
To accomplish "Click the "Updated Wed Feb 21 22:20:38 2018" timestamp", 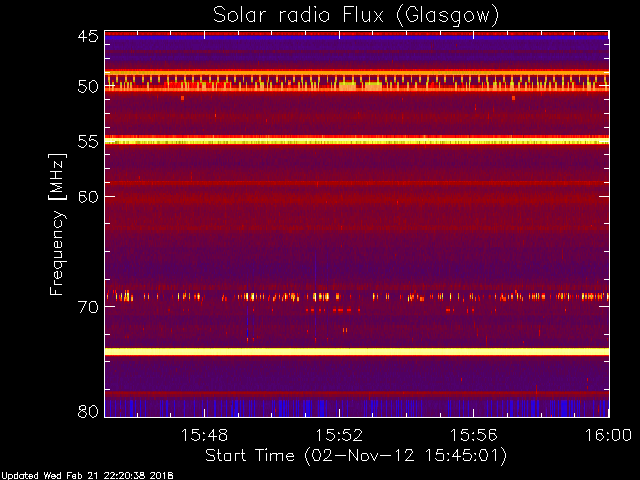I will click(x=87, y=476).
